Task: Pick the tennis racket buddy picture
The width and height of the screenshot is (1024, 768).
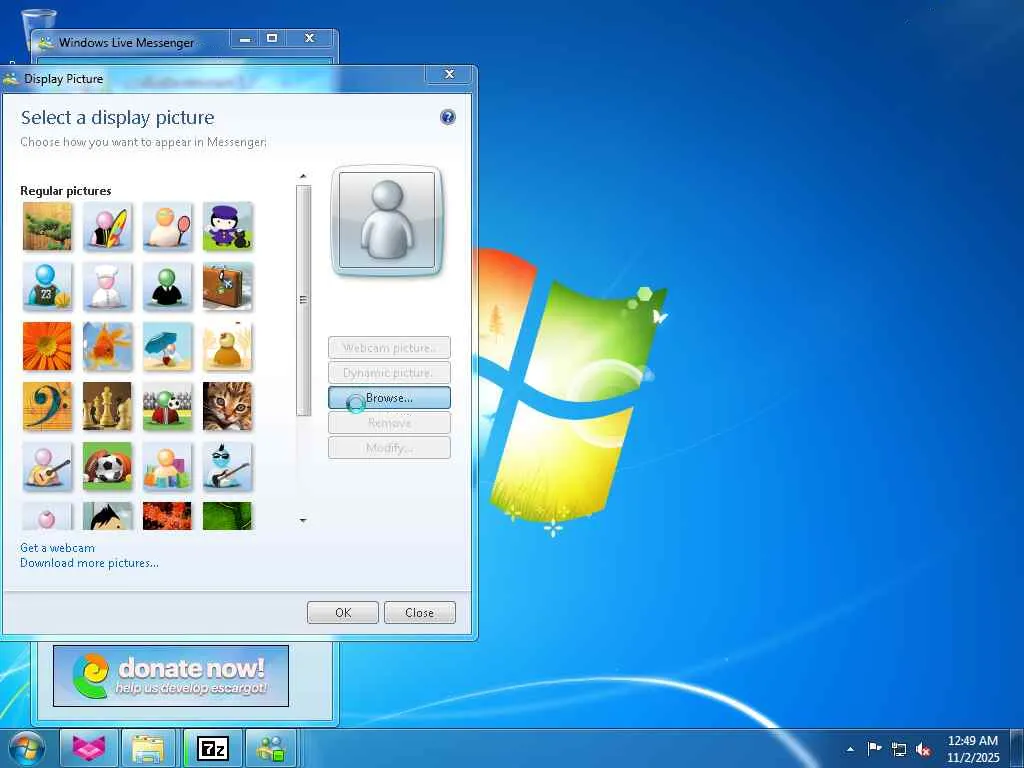Action: tap(168, 226)
